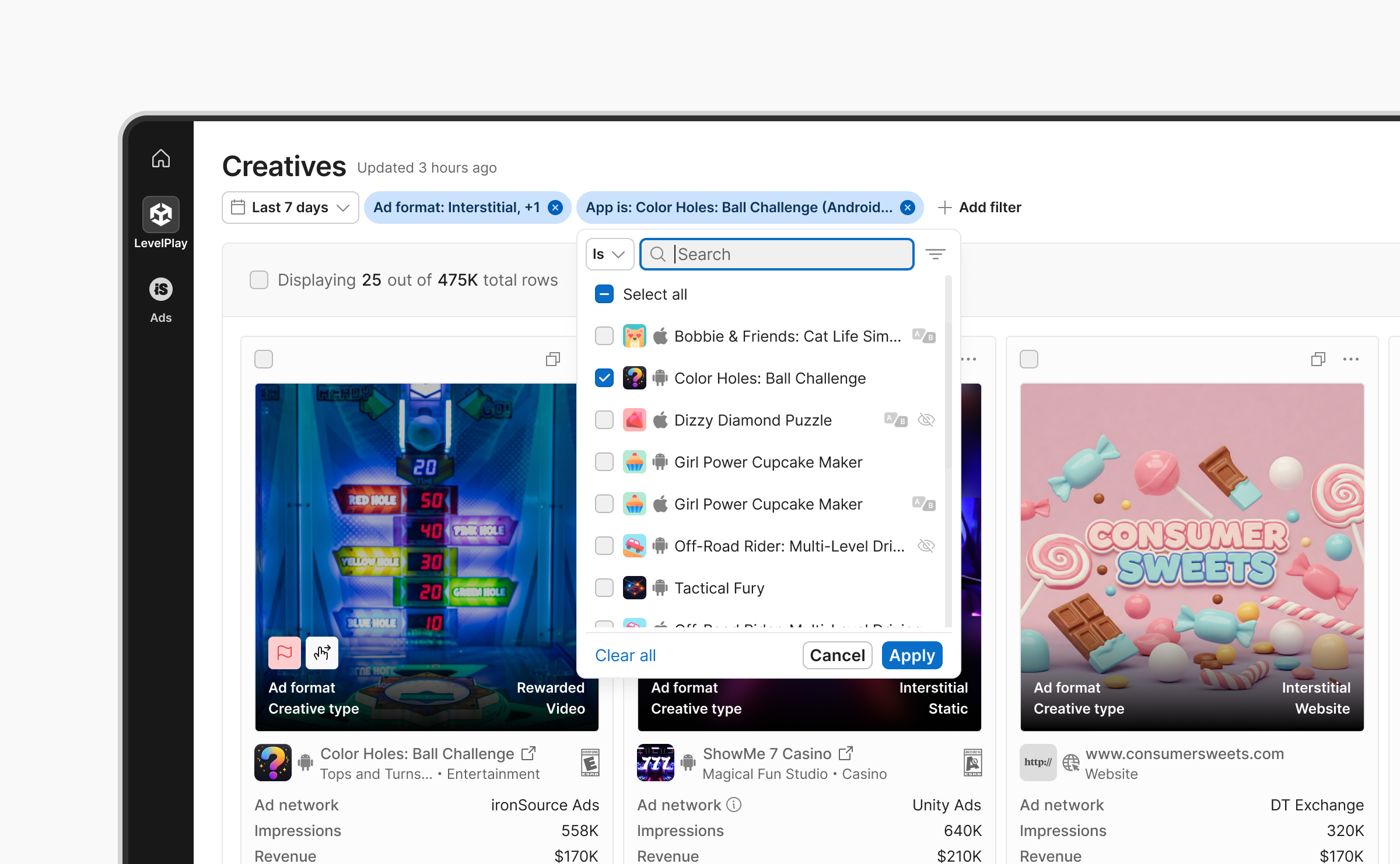Click the red flag icon on creative
The height and width of the screenshot is (864, 1400).
pos(285,652)
